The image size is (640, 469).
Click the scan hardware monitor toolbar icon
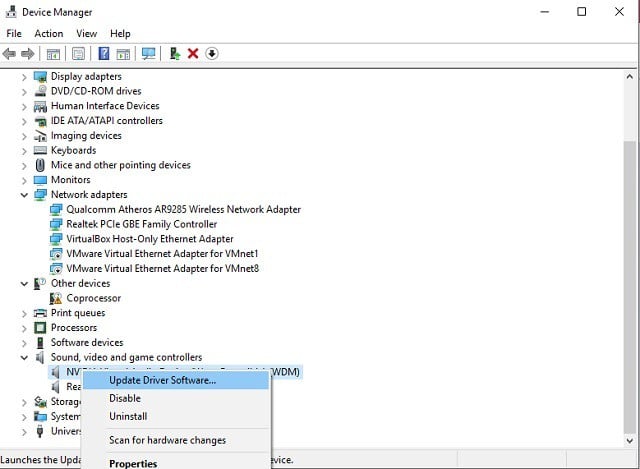click(x=149, y=53)
